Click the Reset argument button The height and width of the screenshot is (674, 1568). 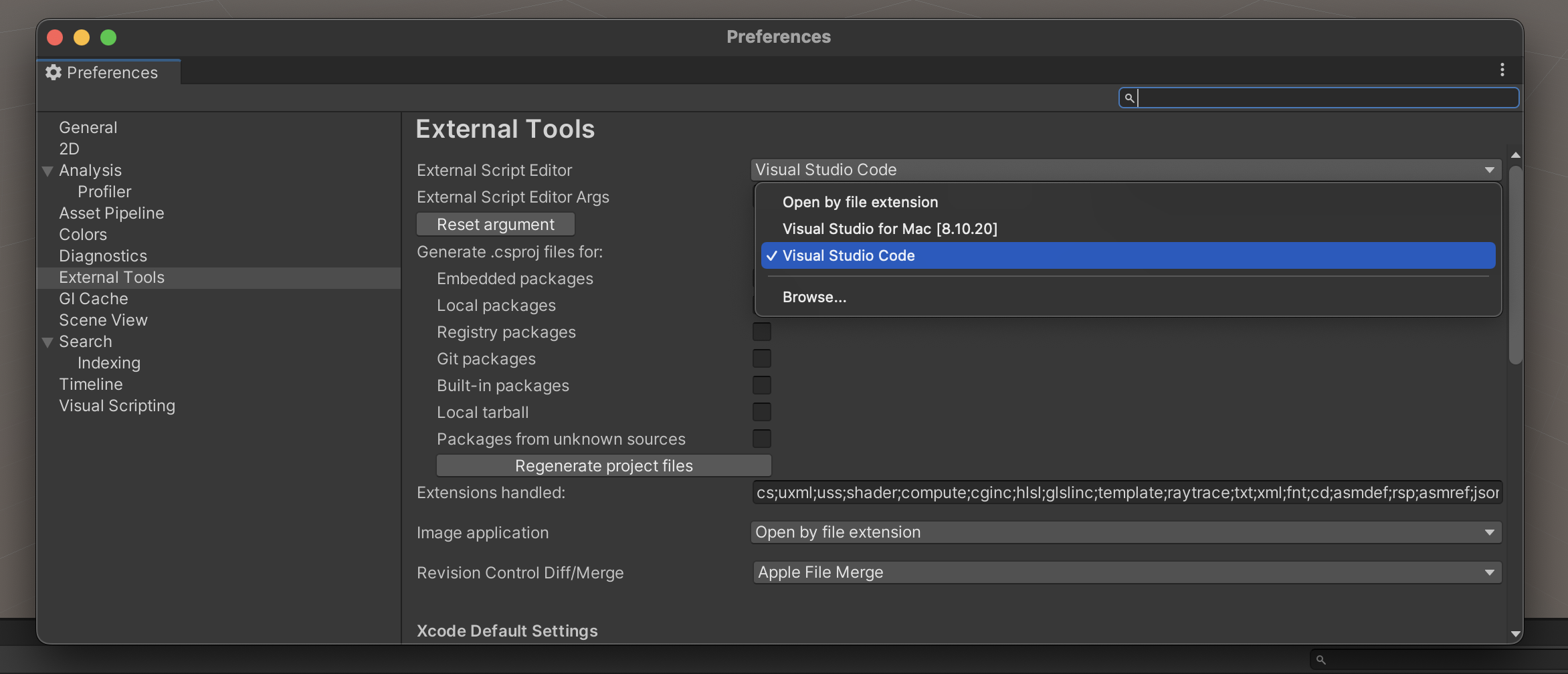point(496,225)
